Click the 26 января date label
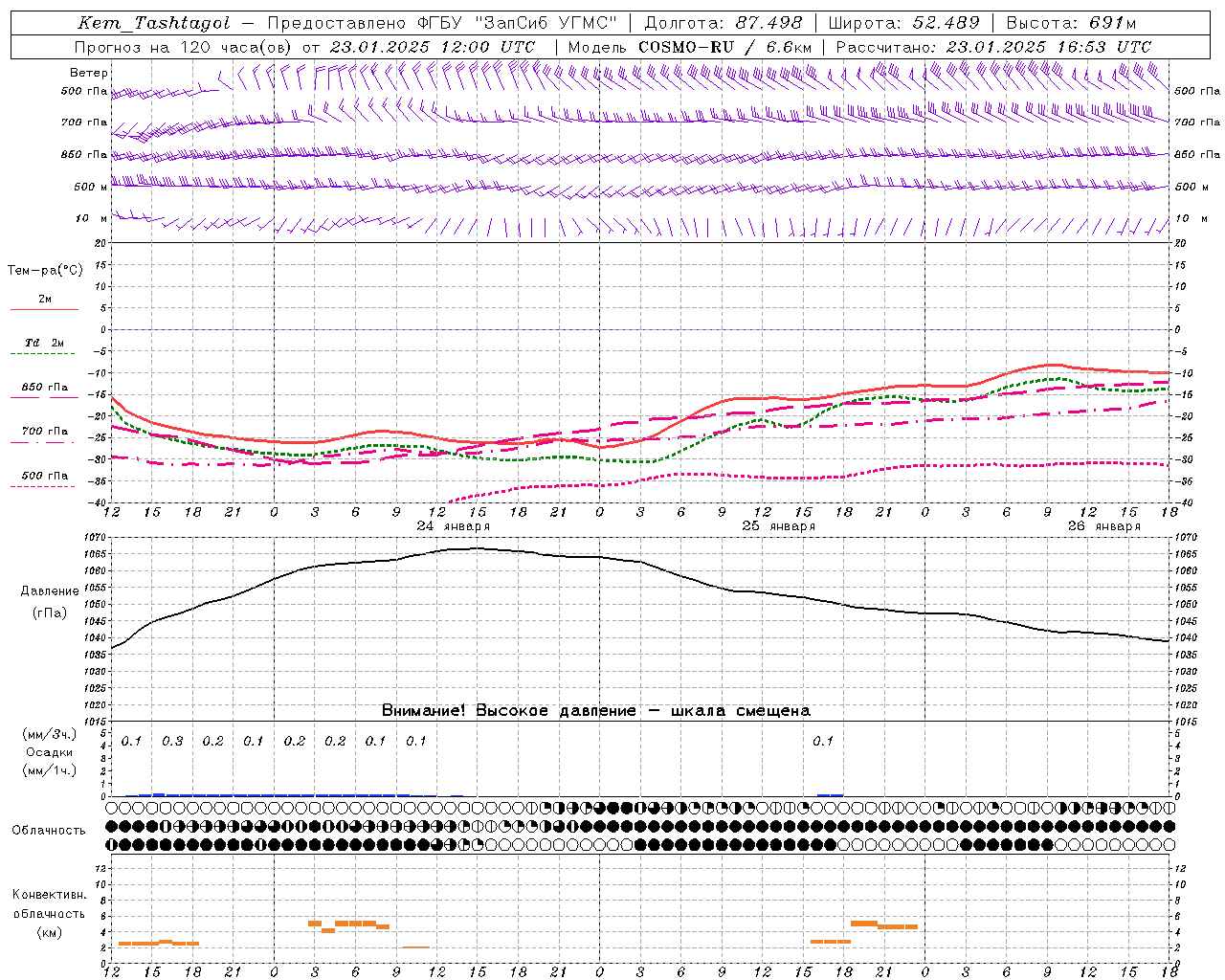This screenshot has height=980, width=1225. tap(1103, 526)
